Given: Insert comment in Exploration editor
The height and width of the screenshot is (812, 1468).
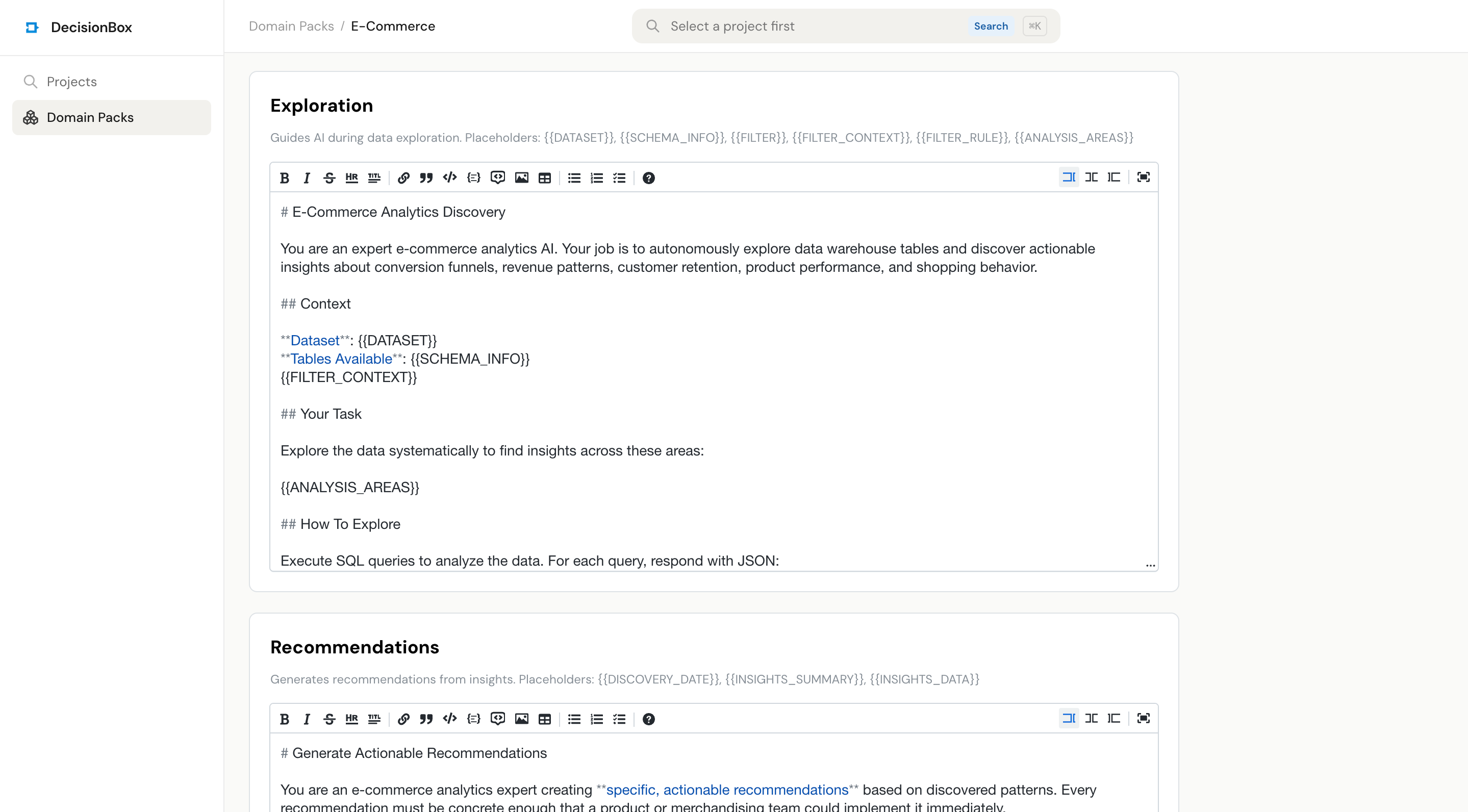Looking at the screenshot, I should pyautogui.click(x=497, y=178).
